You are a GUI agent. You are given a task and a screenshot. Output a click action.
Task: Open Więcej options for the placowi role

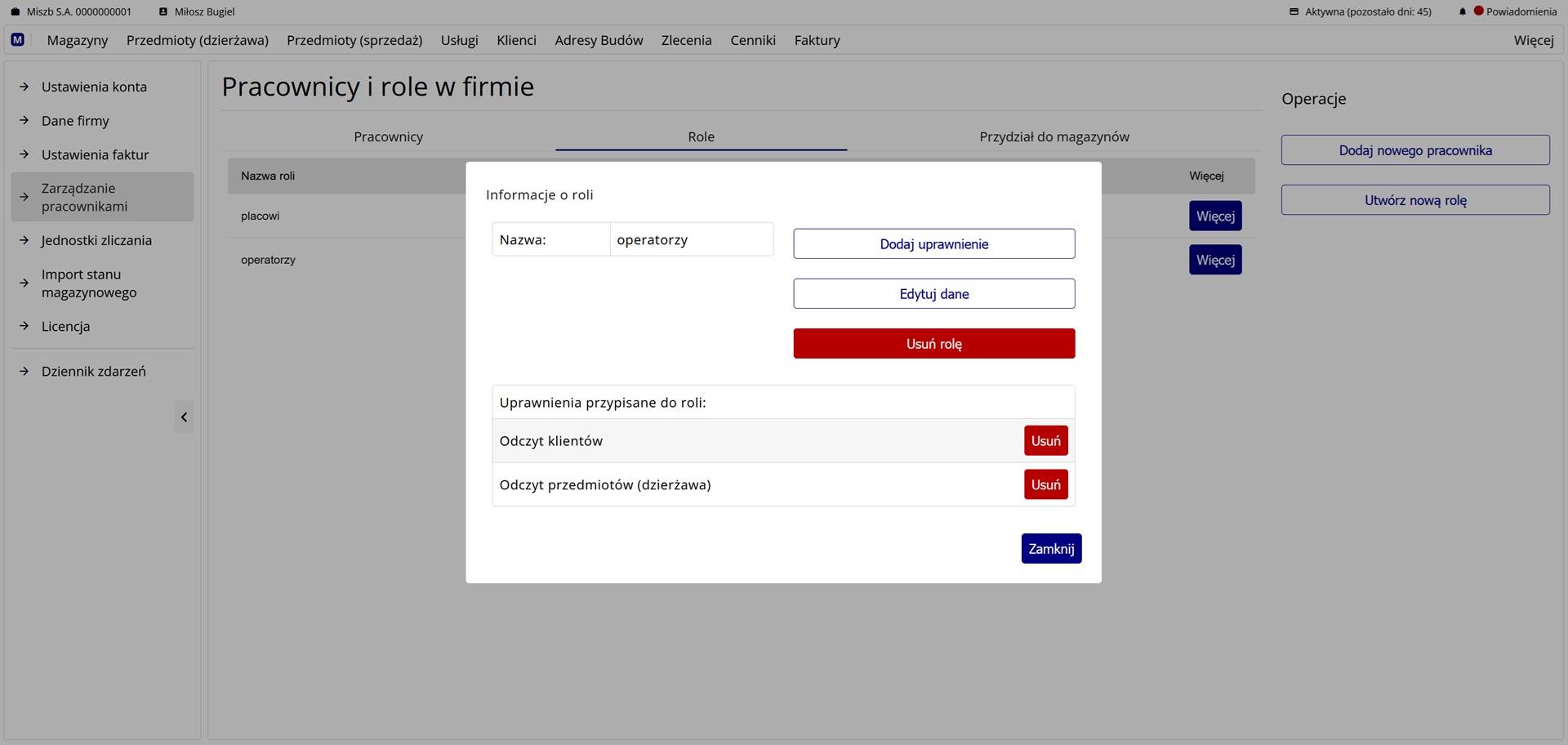pyautogui.click(x=1214, y=216)
